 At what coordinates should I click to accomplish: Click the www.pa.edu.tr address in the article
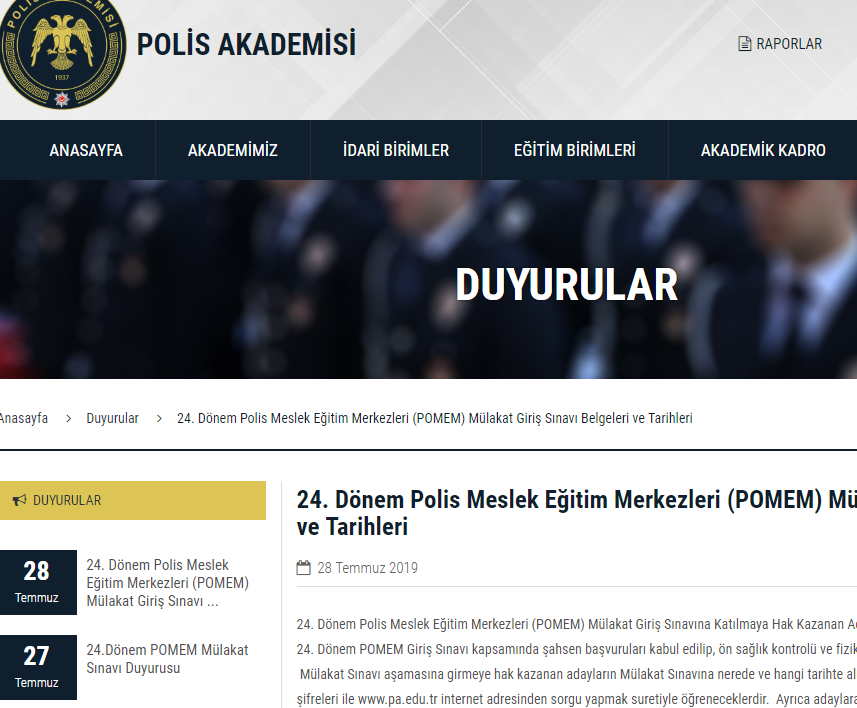pyautogui.click(x=397, y=699)
